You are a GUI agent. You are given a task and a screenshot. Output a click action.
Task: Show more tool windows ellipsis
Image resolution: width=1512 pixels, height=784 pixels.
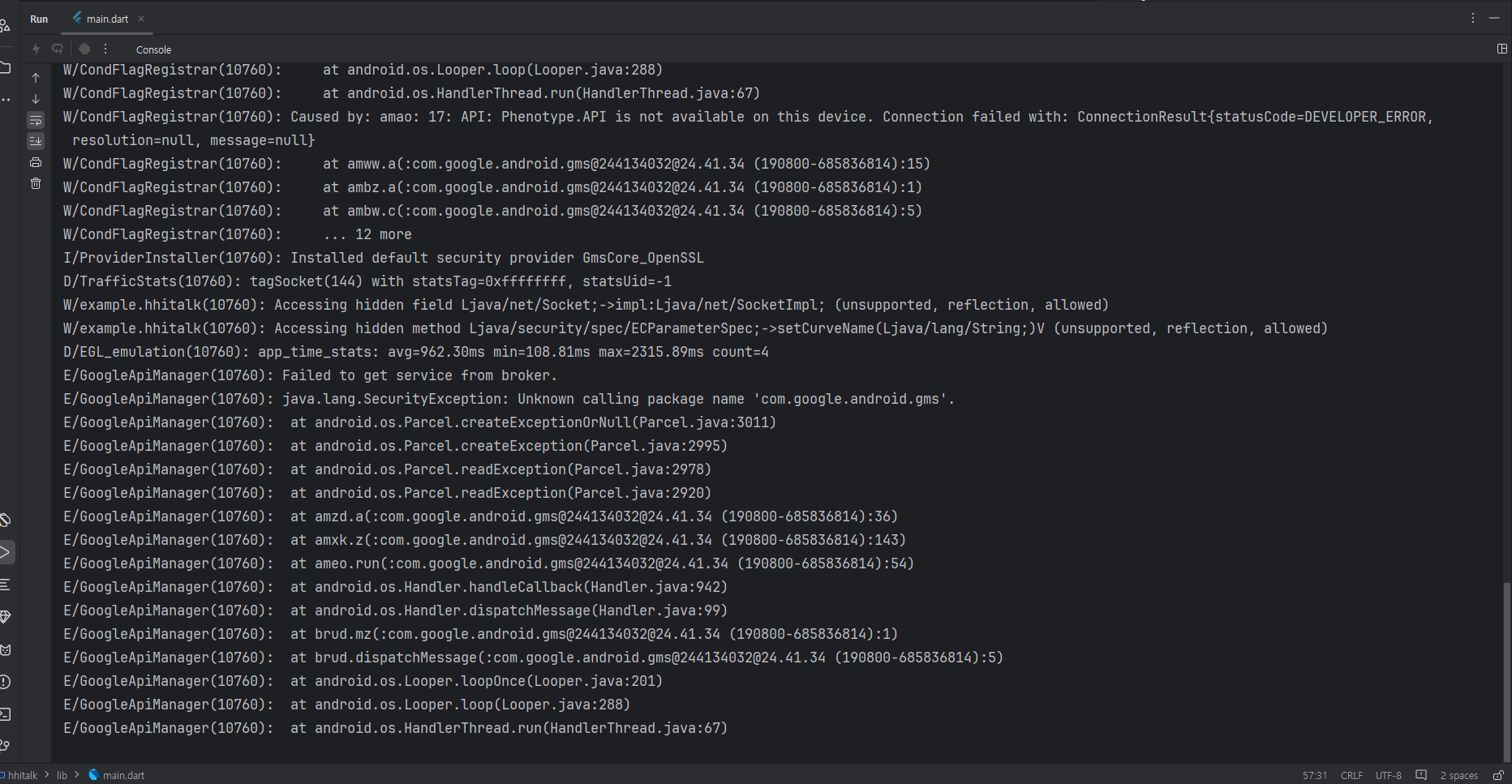[x=5, y=100]
